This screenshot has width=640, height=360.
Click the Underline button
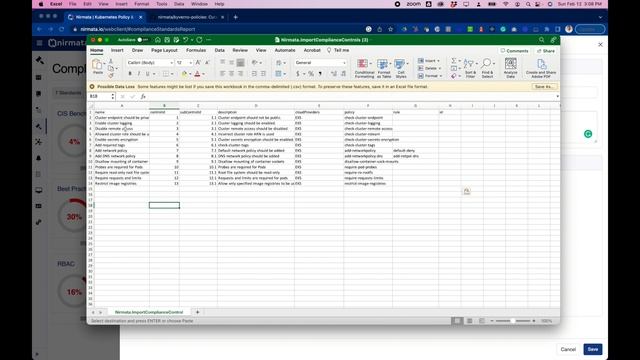[x=147, y=74]
